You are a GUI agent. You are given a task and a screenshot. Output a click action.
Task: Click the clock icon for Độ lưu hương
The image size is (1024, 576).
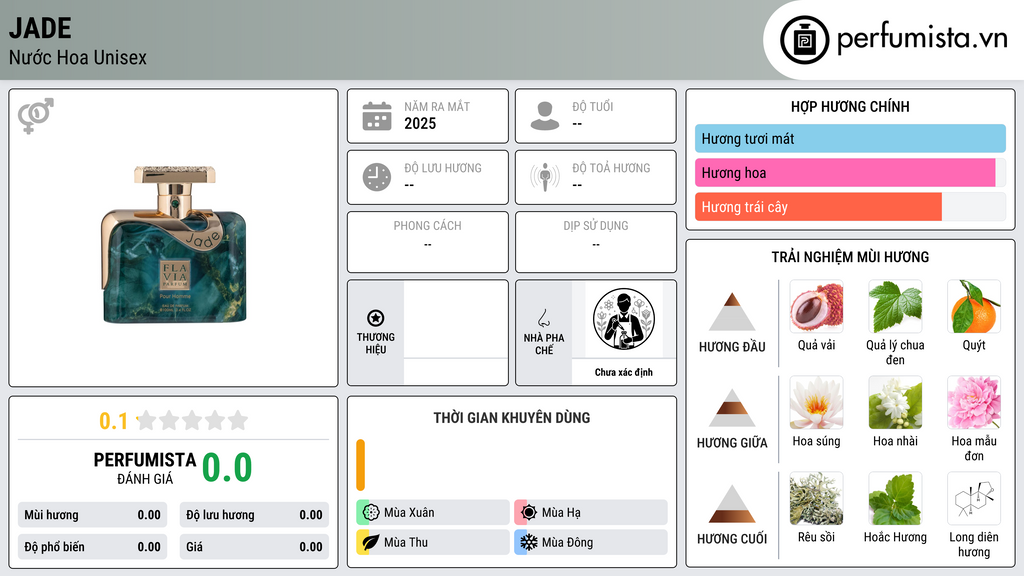(377, 177)
